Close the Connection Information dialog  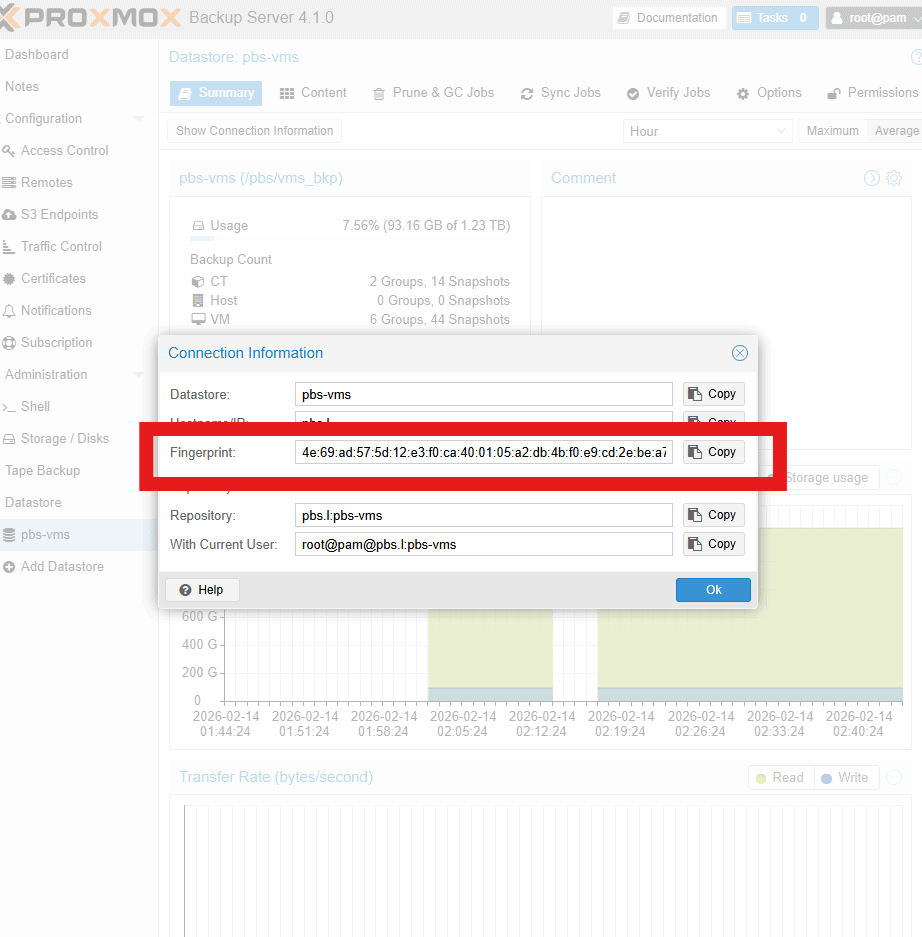tap(739, 353)
